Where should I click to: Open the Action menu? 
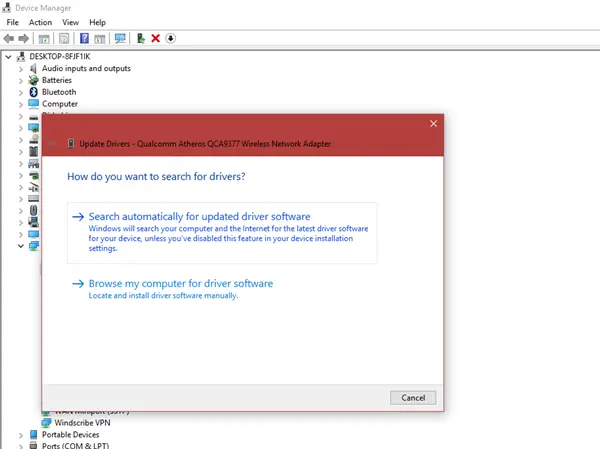pyautogui.click(x=40, y=22)
